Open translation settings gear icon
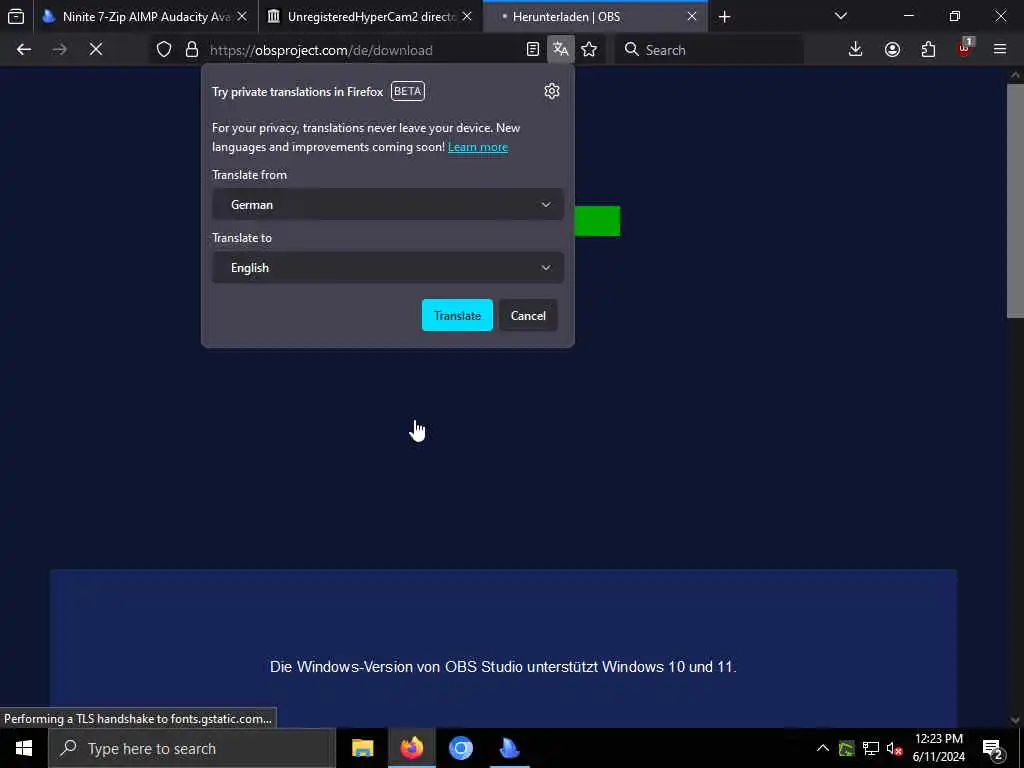The image size is (1024, 768). click(552, 91)
